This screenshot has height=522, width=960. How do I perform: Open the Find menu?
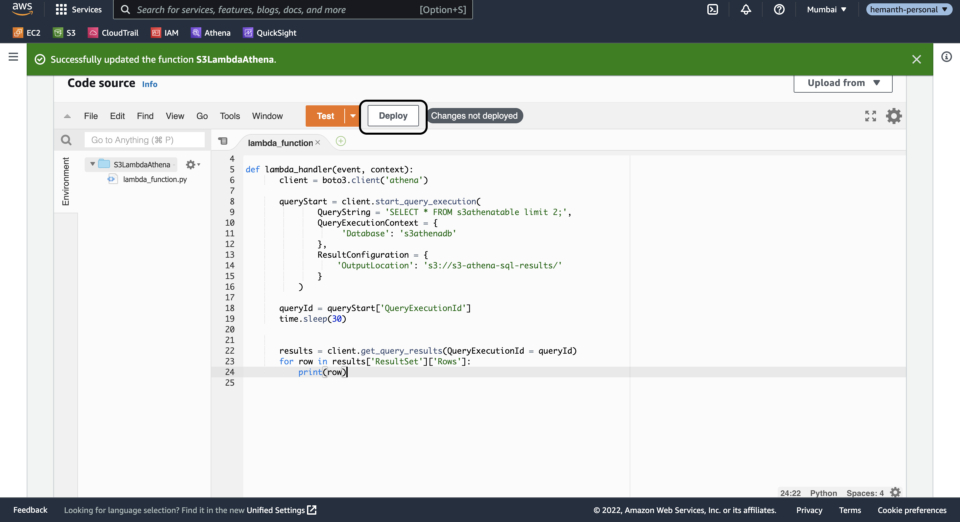pos(145,116)
